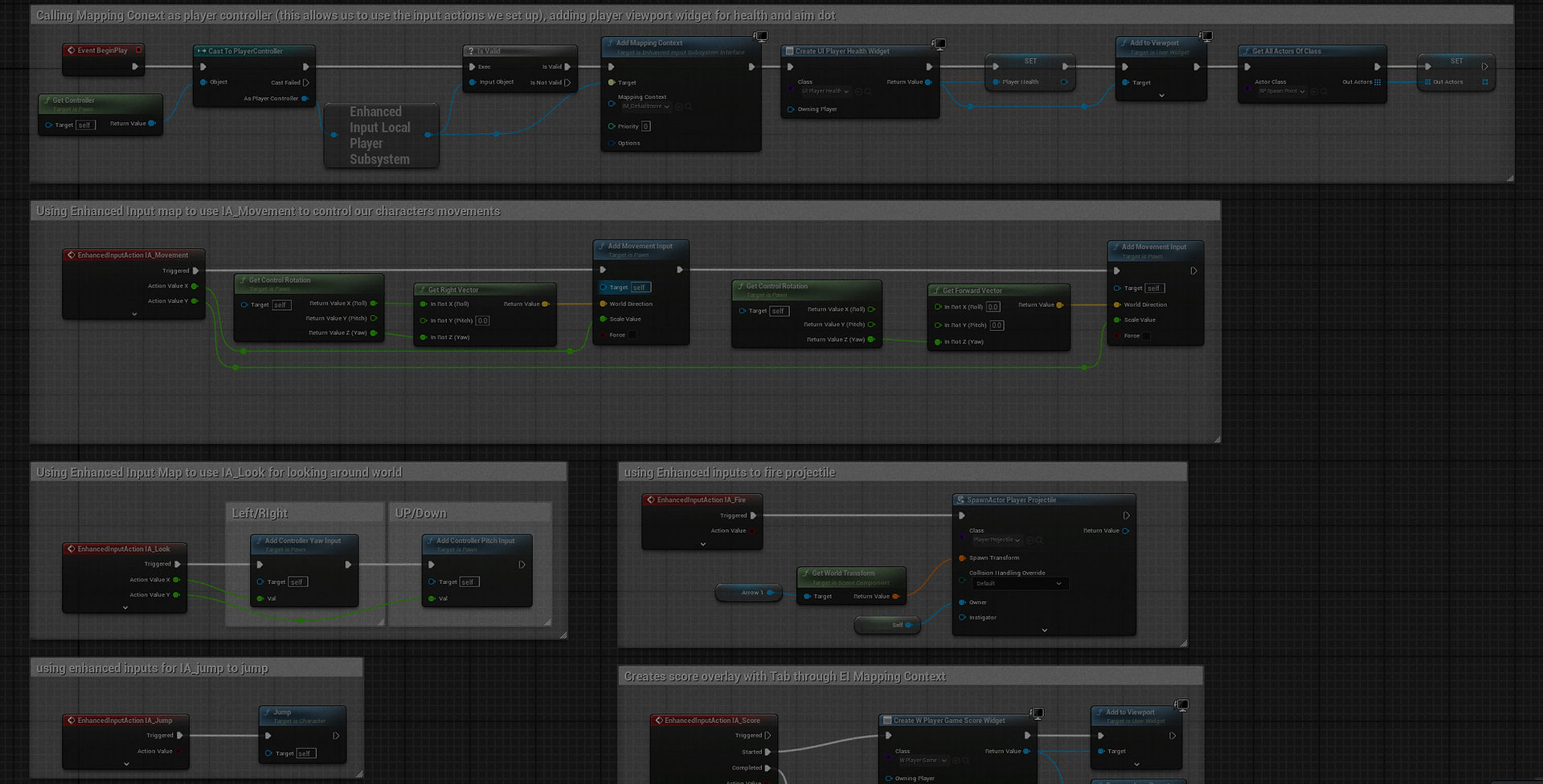This screenshot has width=1543, height=784.
Task: Open the W Player Game class dropdown
Action: coord(923,760)
